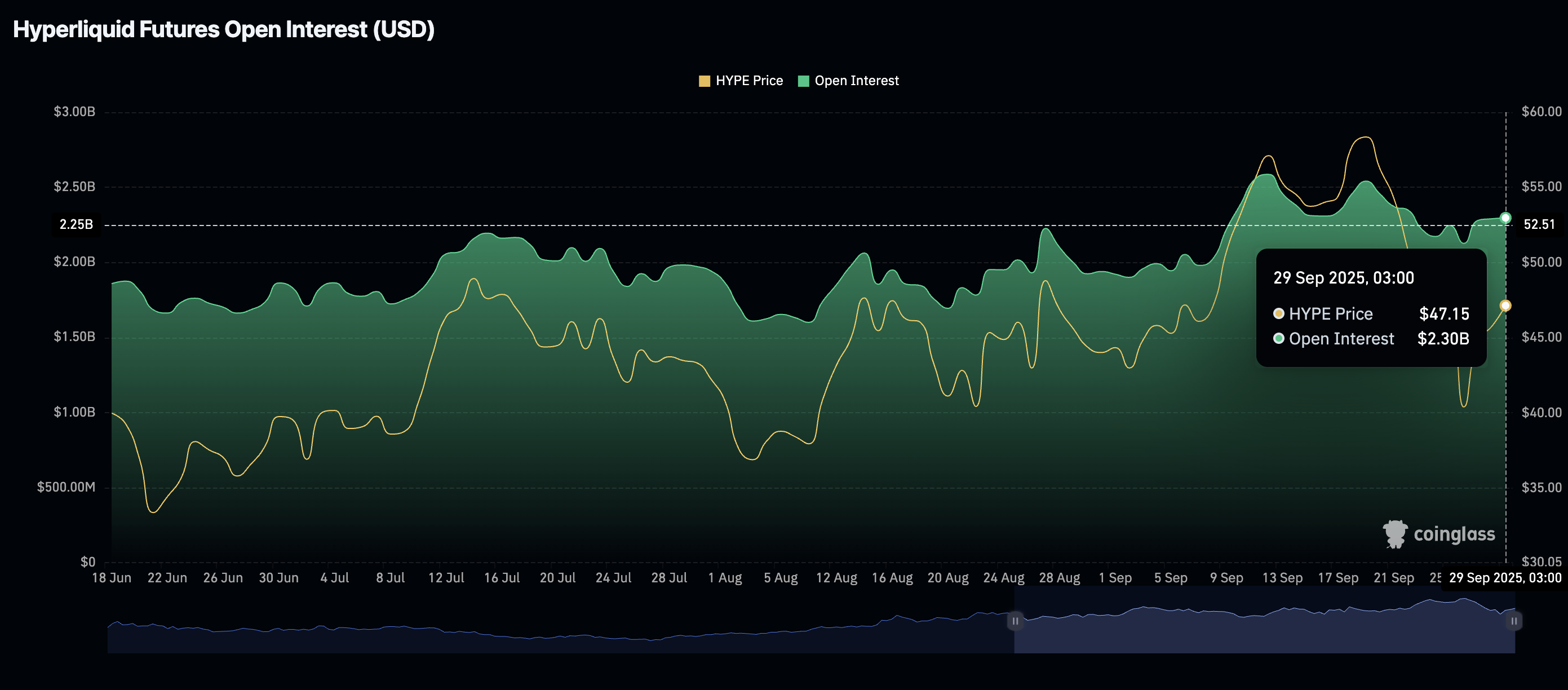This screenshot has width=1568, height=690.
Task: Click the left range slider handle
Action: click(x=1015, y=621)
